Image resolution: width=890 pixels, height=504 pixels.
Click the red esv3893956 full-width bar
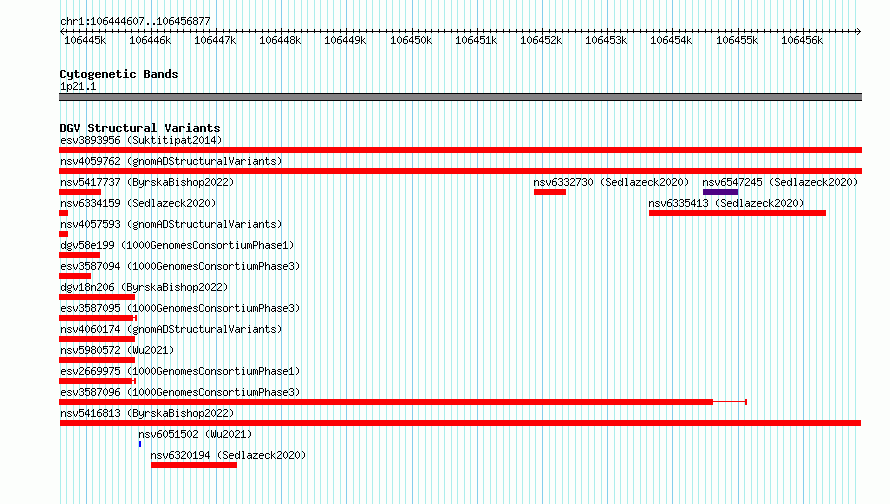pos(460,150)
